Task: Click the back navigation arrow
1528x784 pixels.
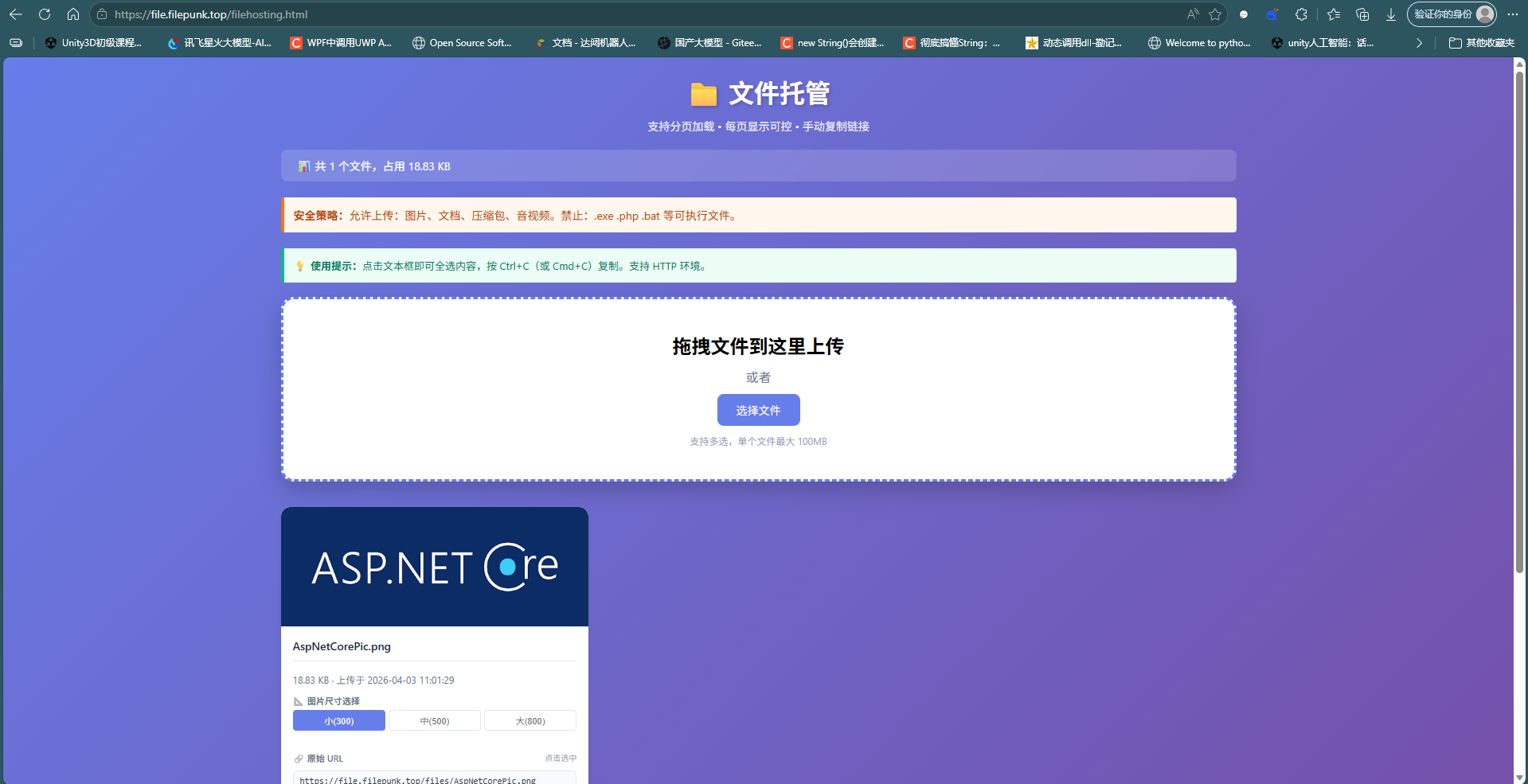Action: click(16, 14)
